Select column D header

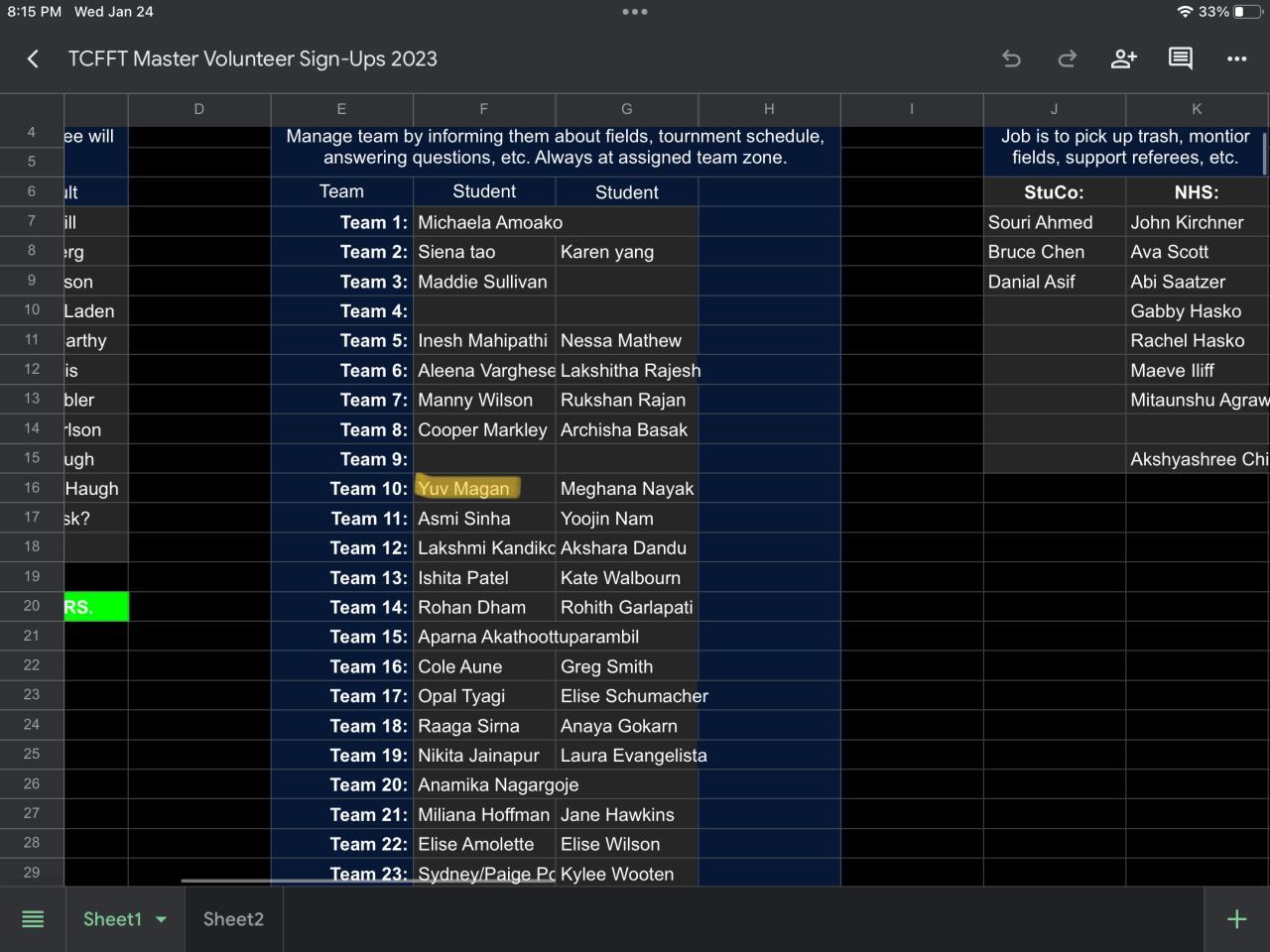[199, 109]
